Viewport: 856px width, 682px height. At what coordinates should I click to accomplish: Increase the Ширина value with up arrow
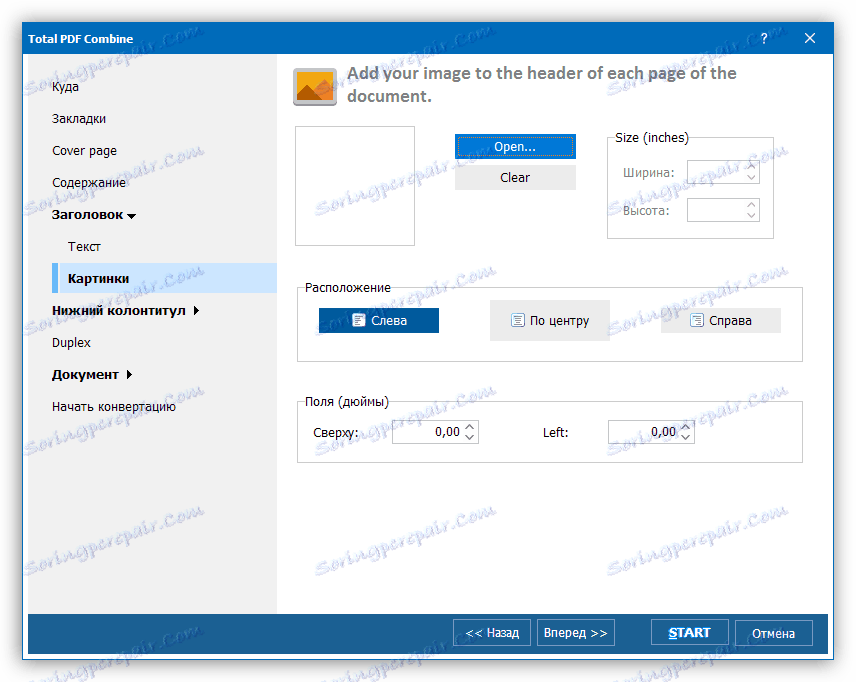[x=751, y=166]
